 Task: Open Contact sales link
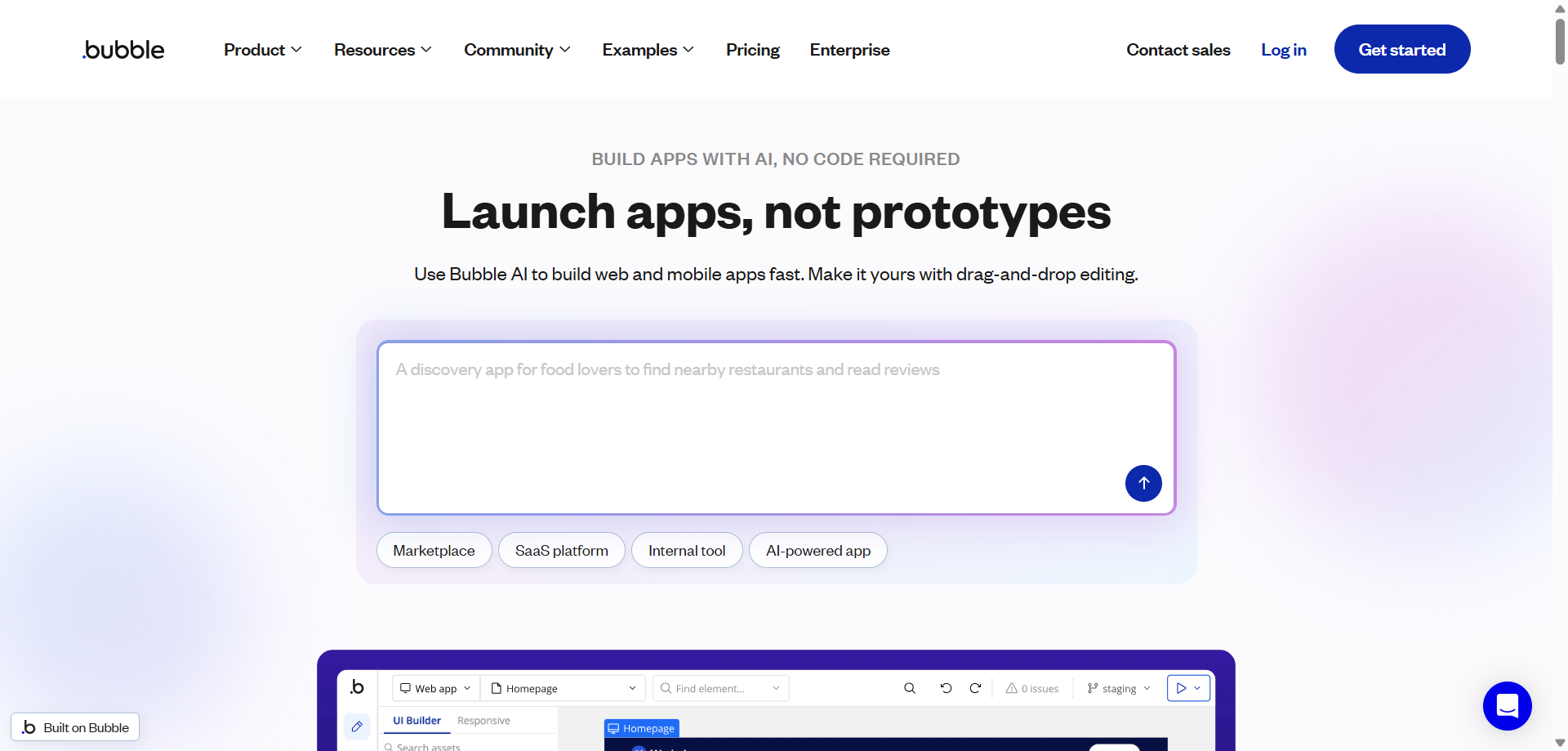[1178, 50]
